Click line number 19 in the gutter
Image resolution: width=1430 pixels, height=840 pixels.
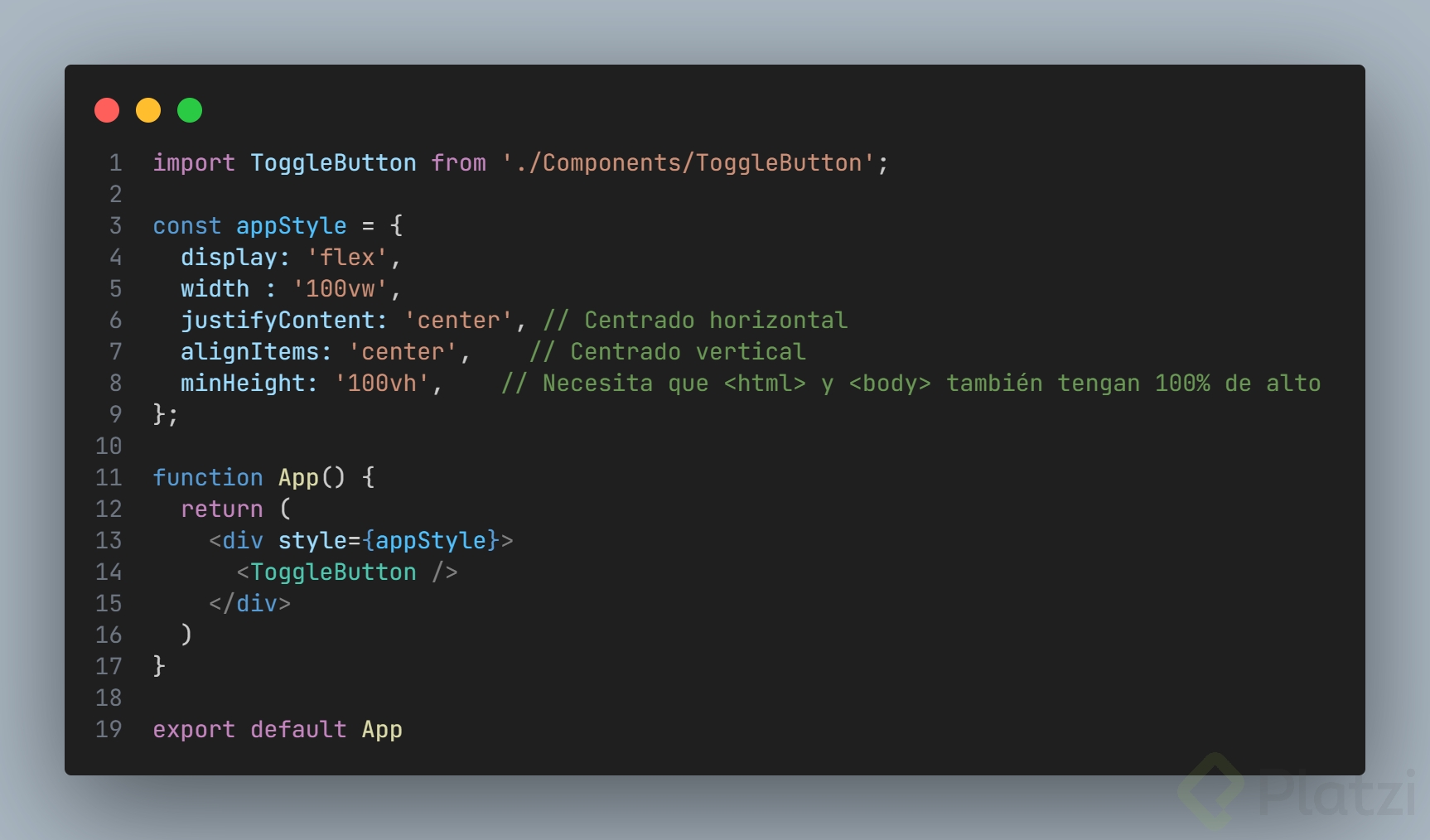109,730
